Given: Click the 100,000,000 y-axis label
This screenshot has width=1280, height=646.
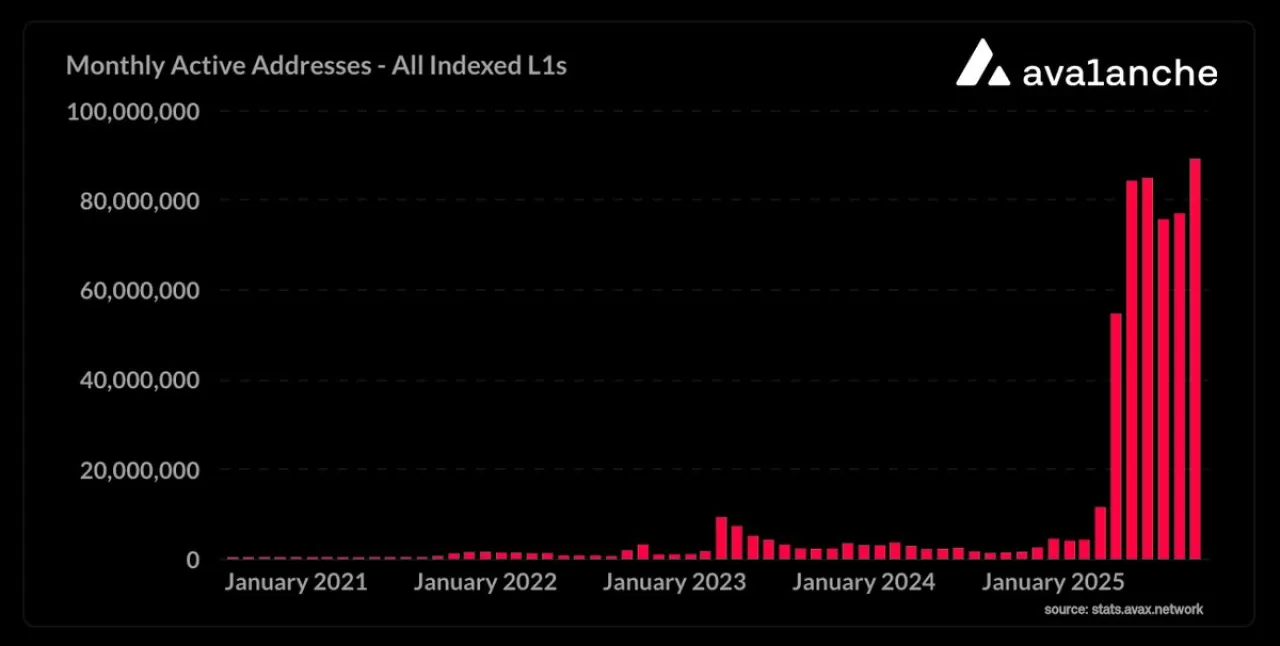Looking at the screenshot, I should pyautogui.click(x=133, y=111).
